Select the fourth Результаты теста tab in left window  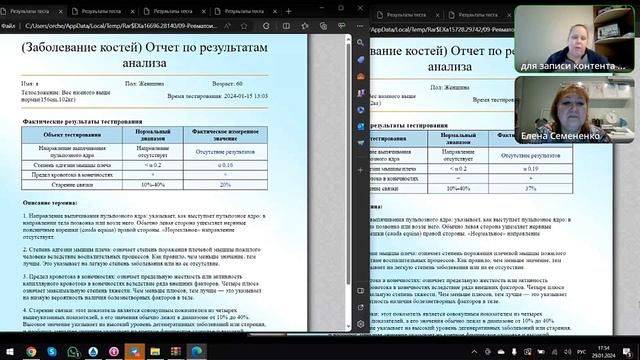[x=244, y=11]
